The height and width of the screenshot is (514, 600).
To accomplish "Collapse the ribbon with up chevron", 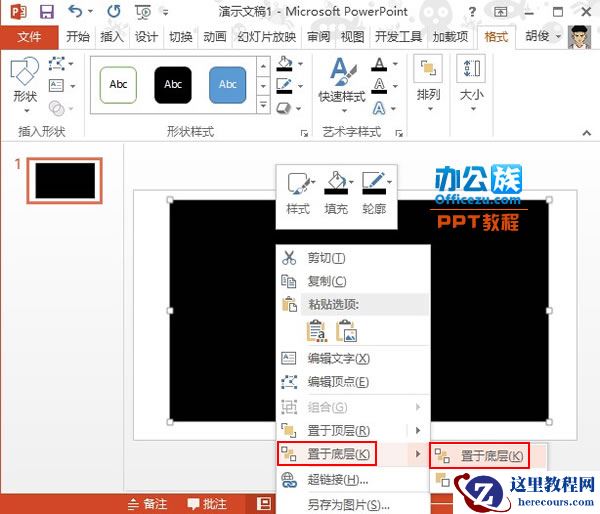I will pos(587,133).
